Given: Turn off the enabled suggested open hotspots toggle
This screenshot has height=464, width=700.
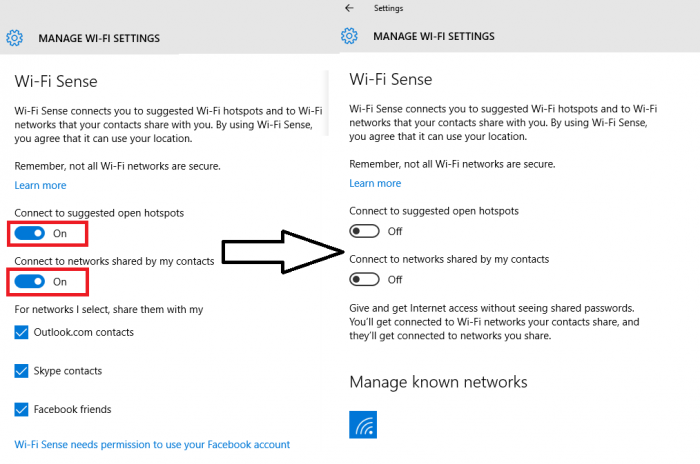Looking at the screenshot, I should tap(30, 233).
